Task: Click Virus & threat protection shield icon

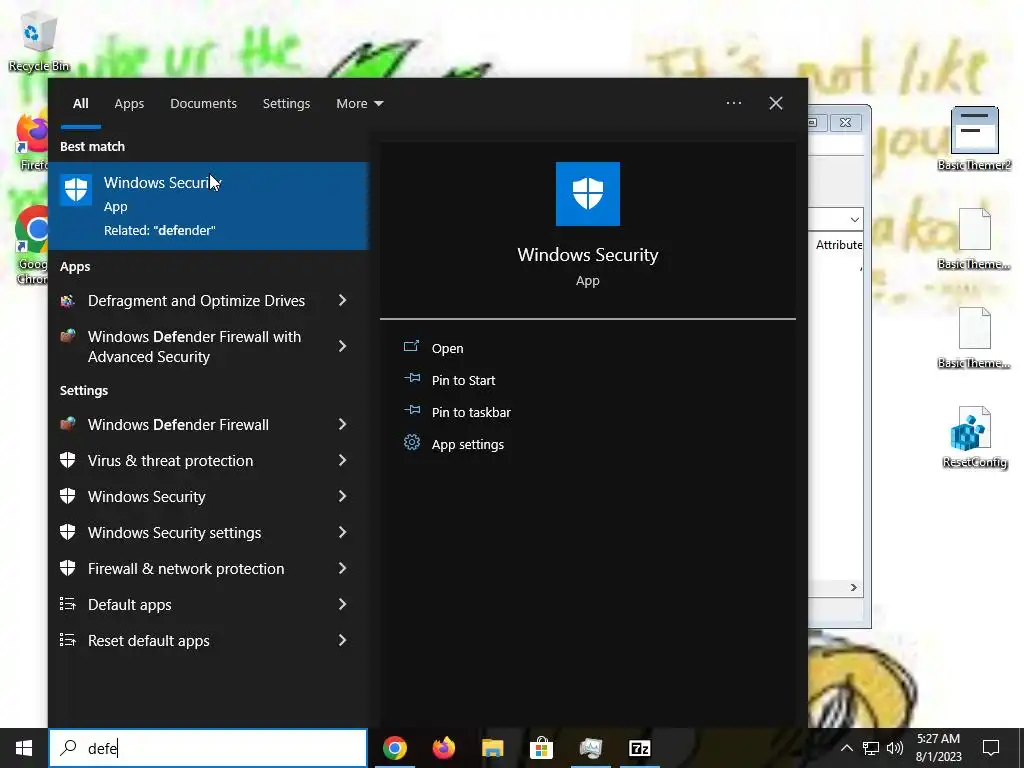Action: tap(68, 460)
